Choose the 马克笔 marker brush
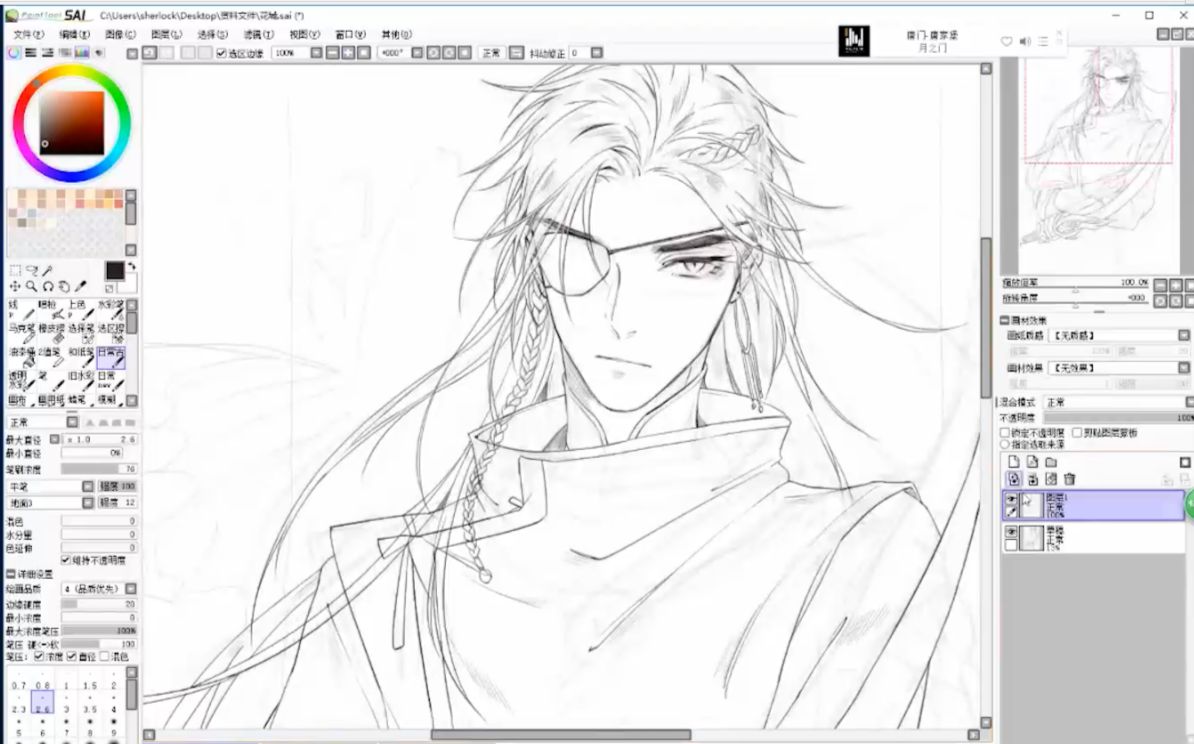 (21, 333)
